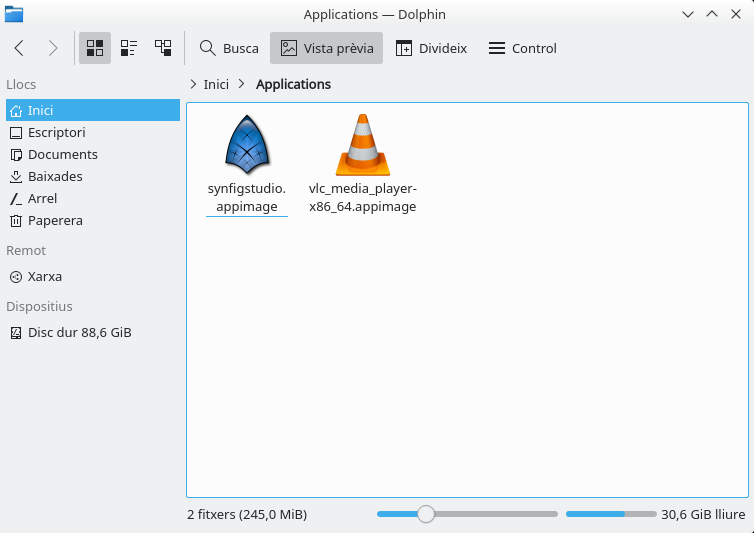The width and height of the screenshot is (754, 533).
Task: Open Xarxa network location
Action: [93, 277]
